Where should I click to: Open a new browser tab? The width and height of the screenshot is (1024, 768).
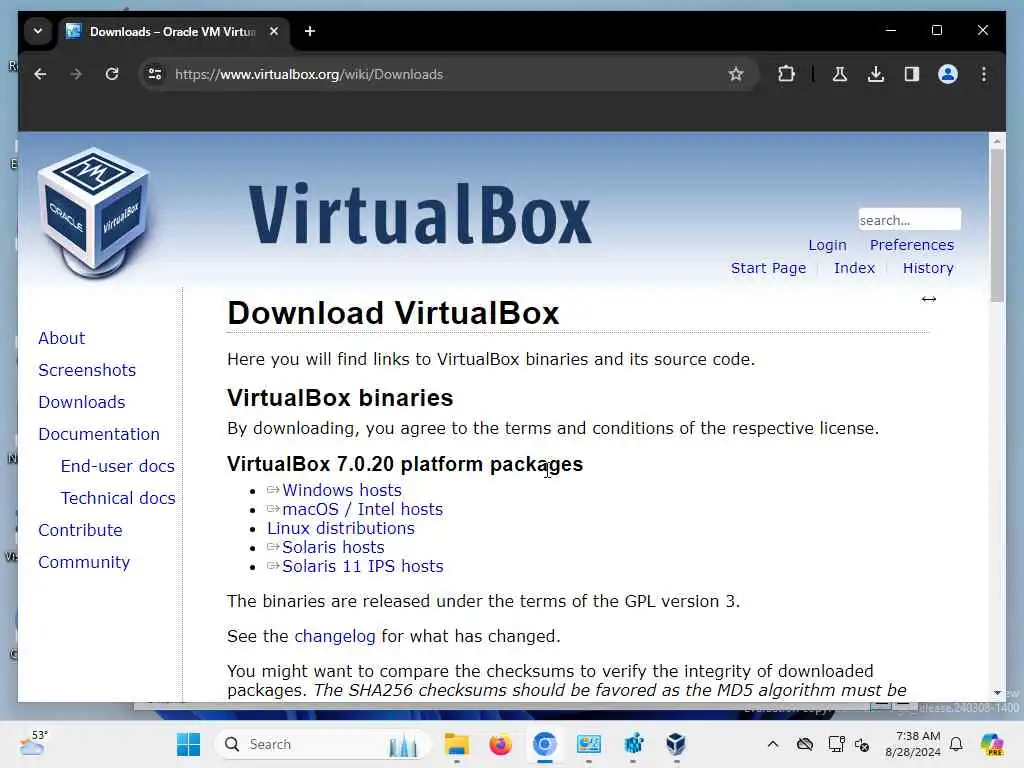(x=310, y=31)
